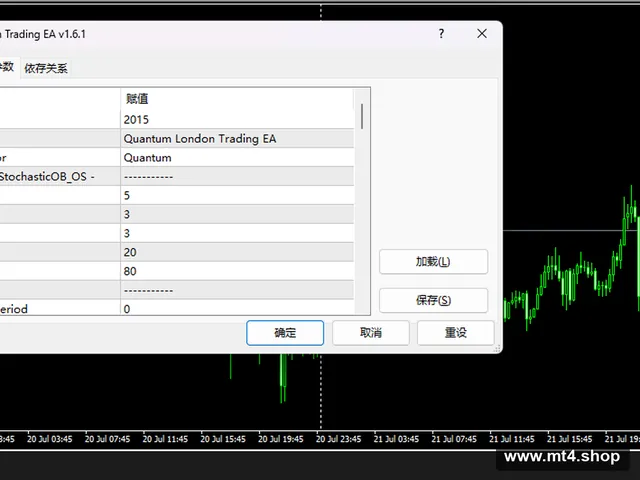Click the dialog resize grip corner
This screenshot has height=480, width=640.
[x=497, y=348]
